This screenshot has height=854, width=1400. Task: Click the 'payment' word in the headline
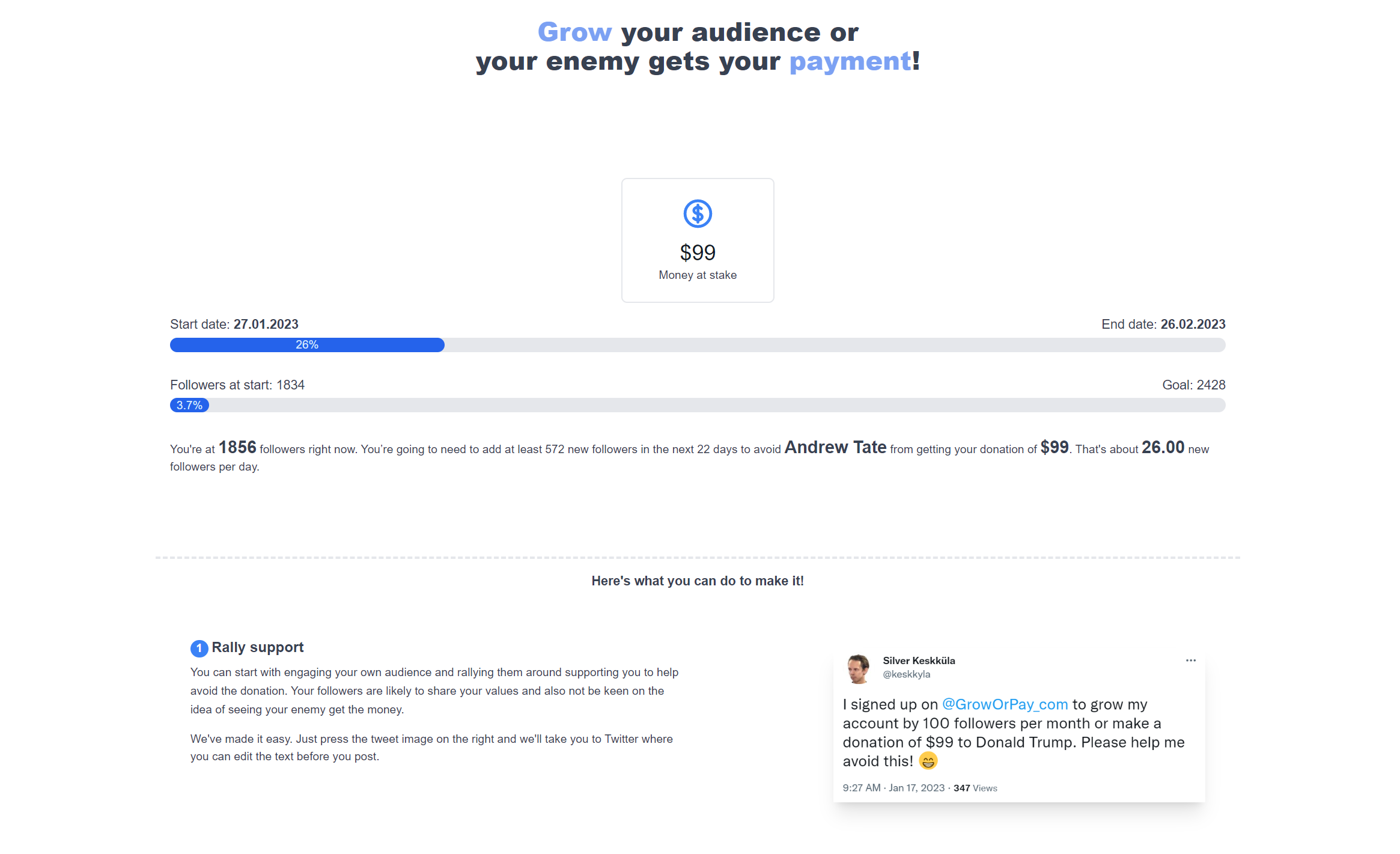tap(850, 61)
